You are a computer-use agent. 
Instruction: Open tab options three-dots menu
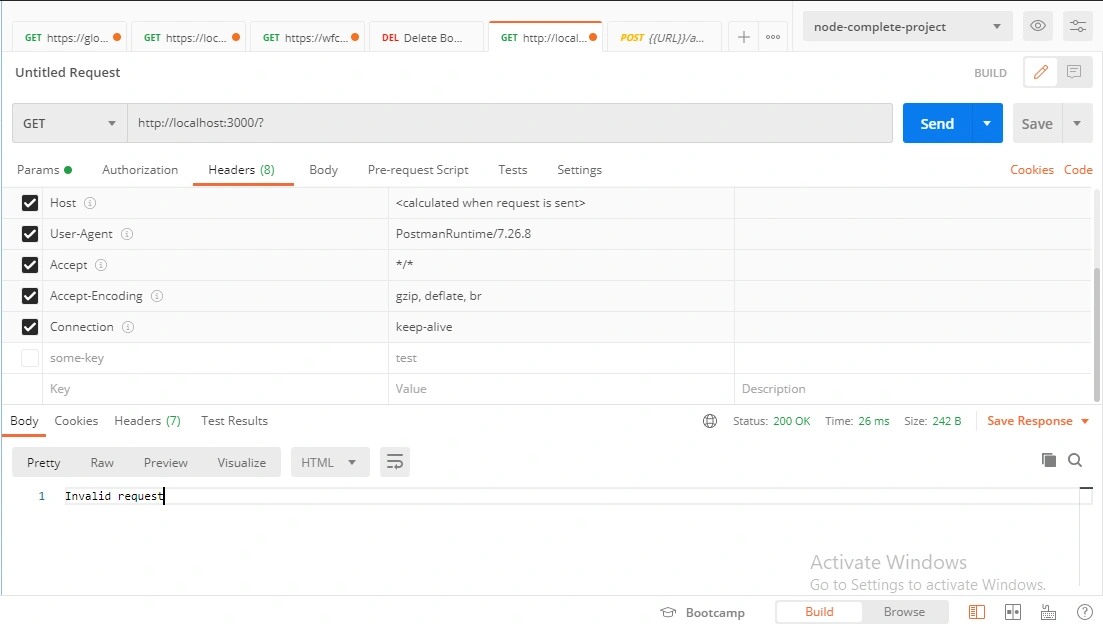pos(772,37)
